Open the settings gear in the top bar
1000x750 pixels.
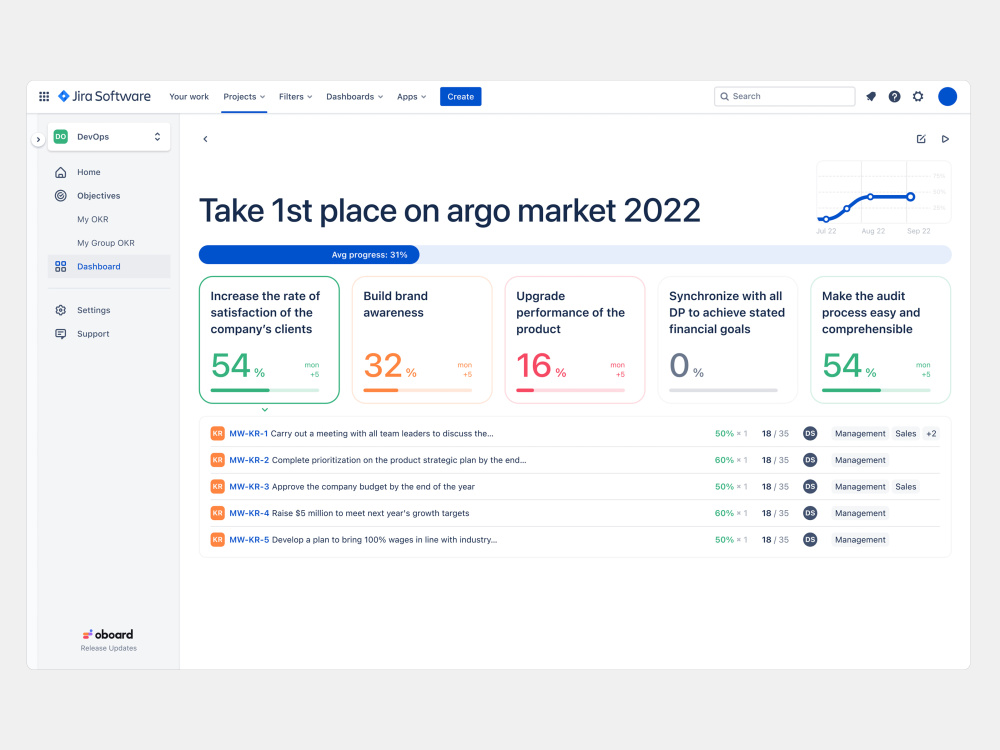point(918,96)
